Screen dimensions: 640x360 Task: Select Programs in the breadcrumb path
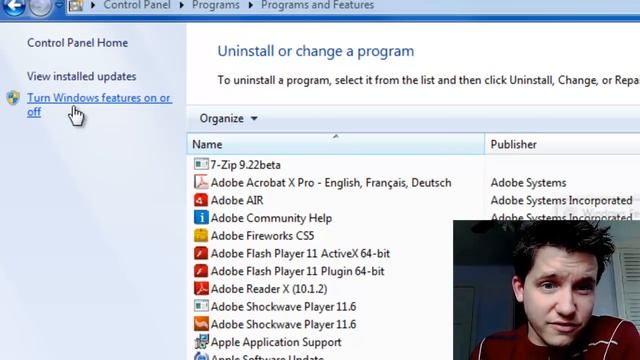point(216,5)
